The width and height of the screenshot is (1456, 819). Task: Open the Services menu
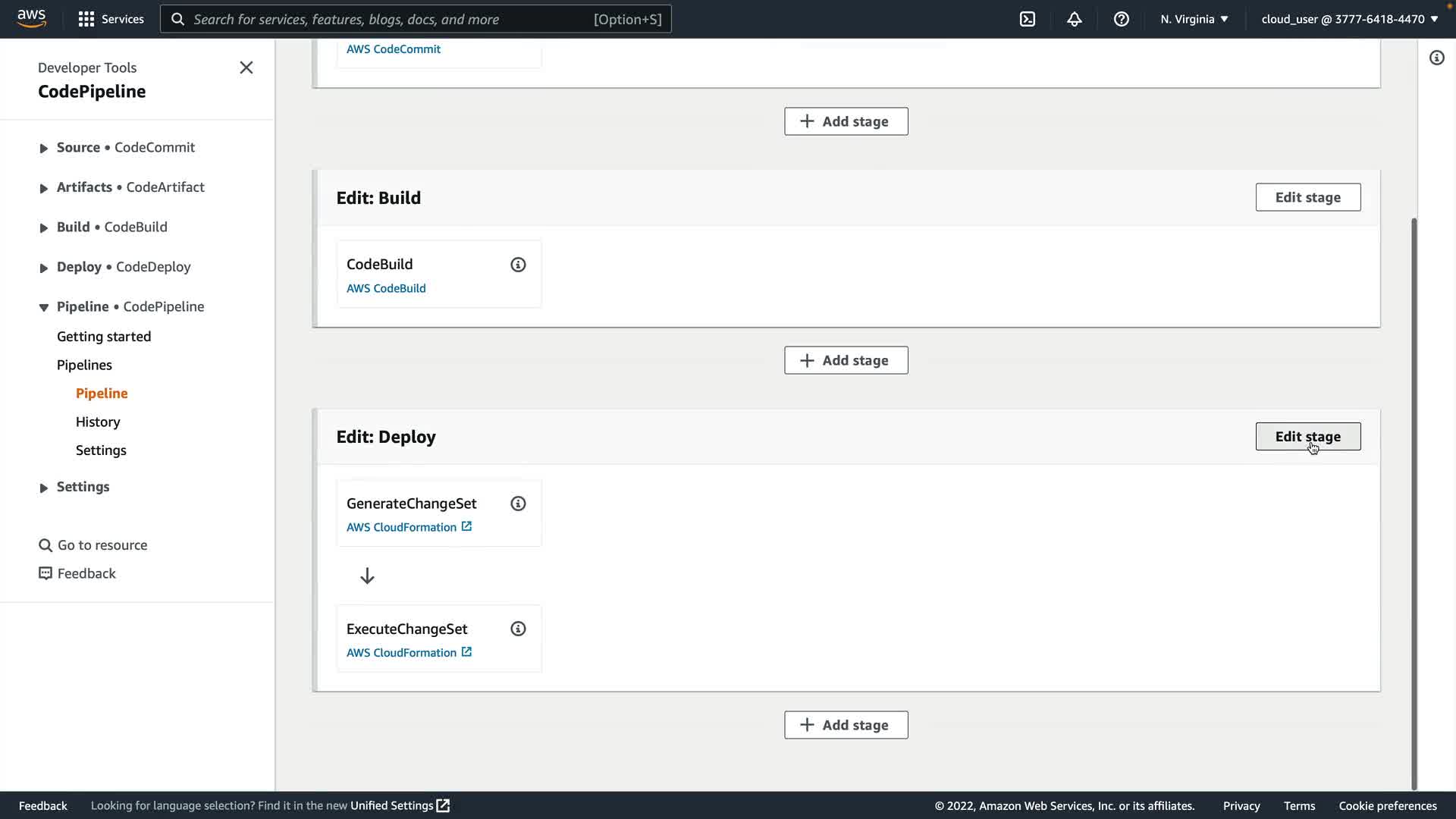point(111,19)
